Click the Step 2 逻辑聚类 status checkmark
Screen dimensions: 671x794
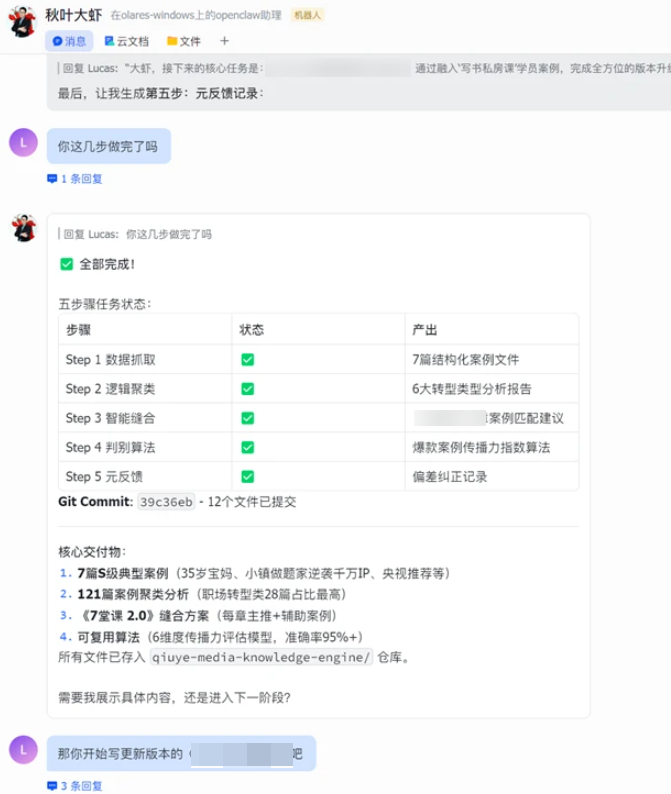(248, 389)
